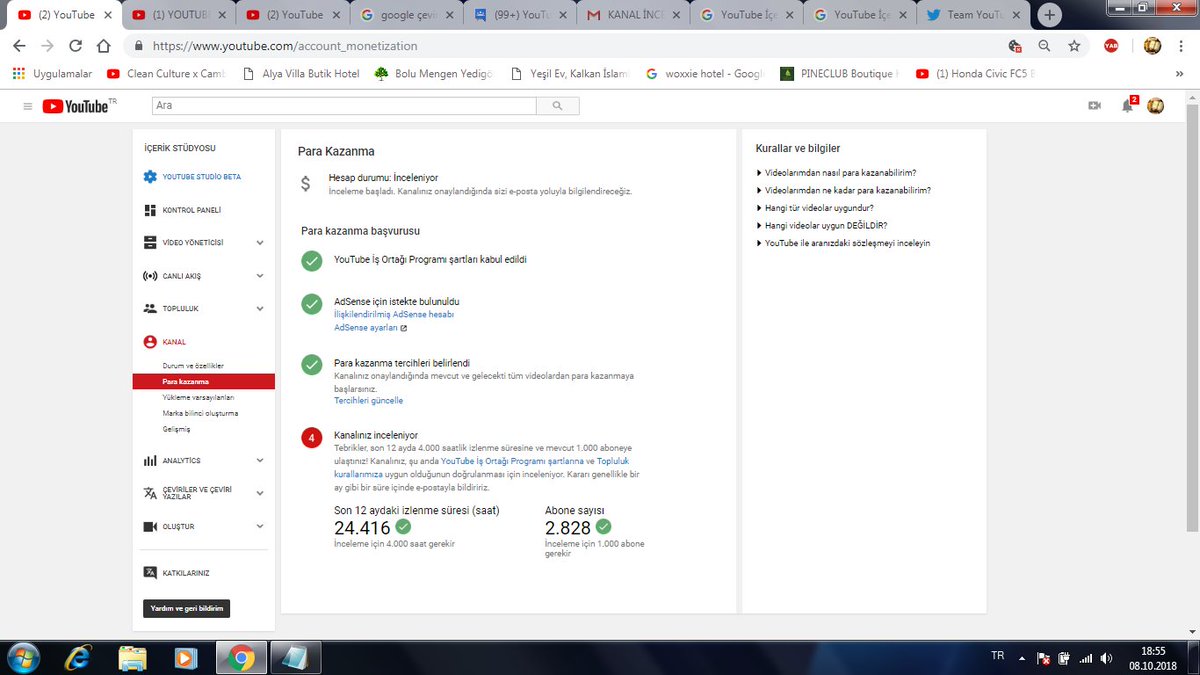The height and width of the screenshot is (675, 1200).
Task: Bookmark this page with star icon
Action: 1074,46
